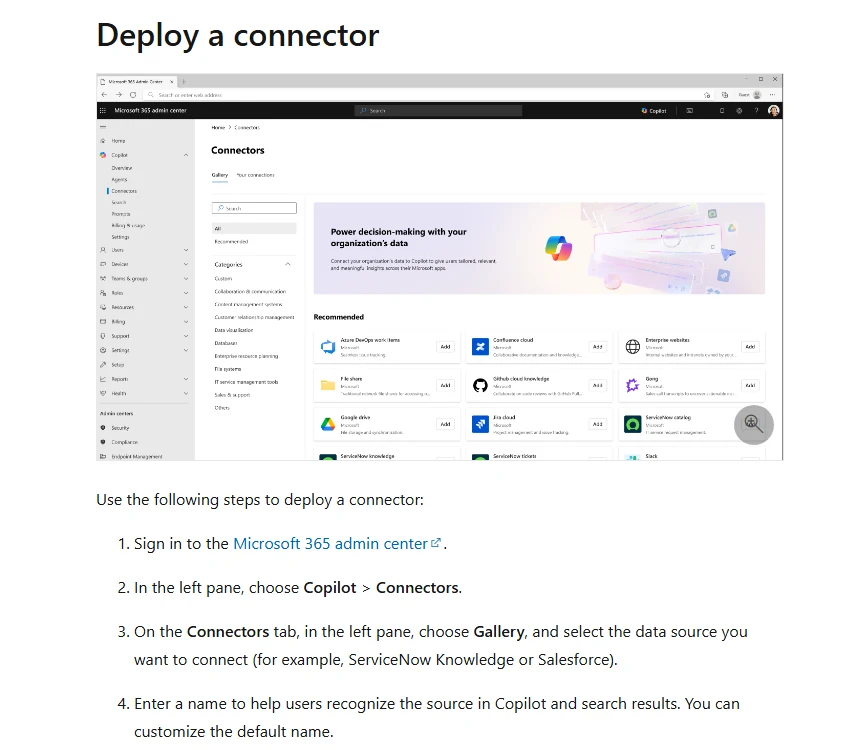Click the connectors gallery Search field

point(254,208)
